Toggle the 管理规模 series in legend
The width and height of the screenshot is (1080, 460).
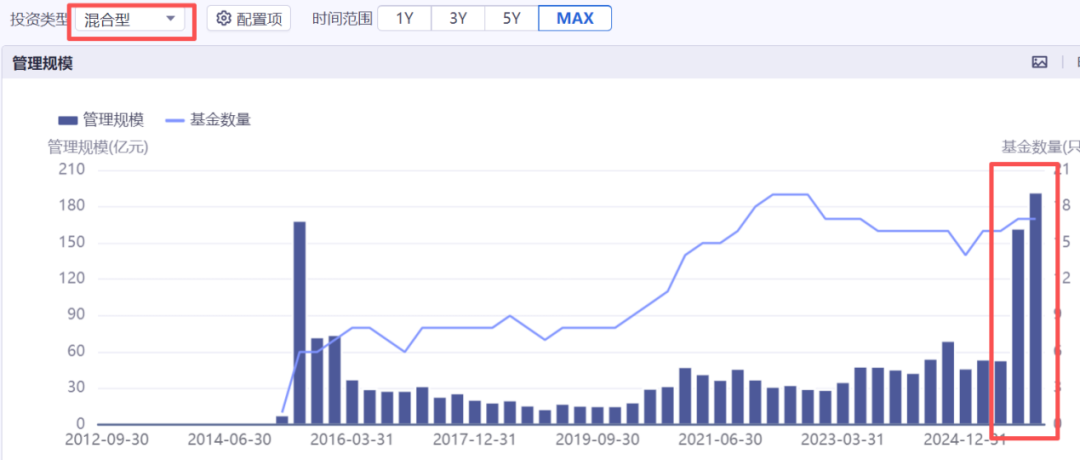[101, 121]
